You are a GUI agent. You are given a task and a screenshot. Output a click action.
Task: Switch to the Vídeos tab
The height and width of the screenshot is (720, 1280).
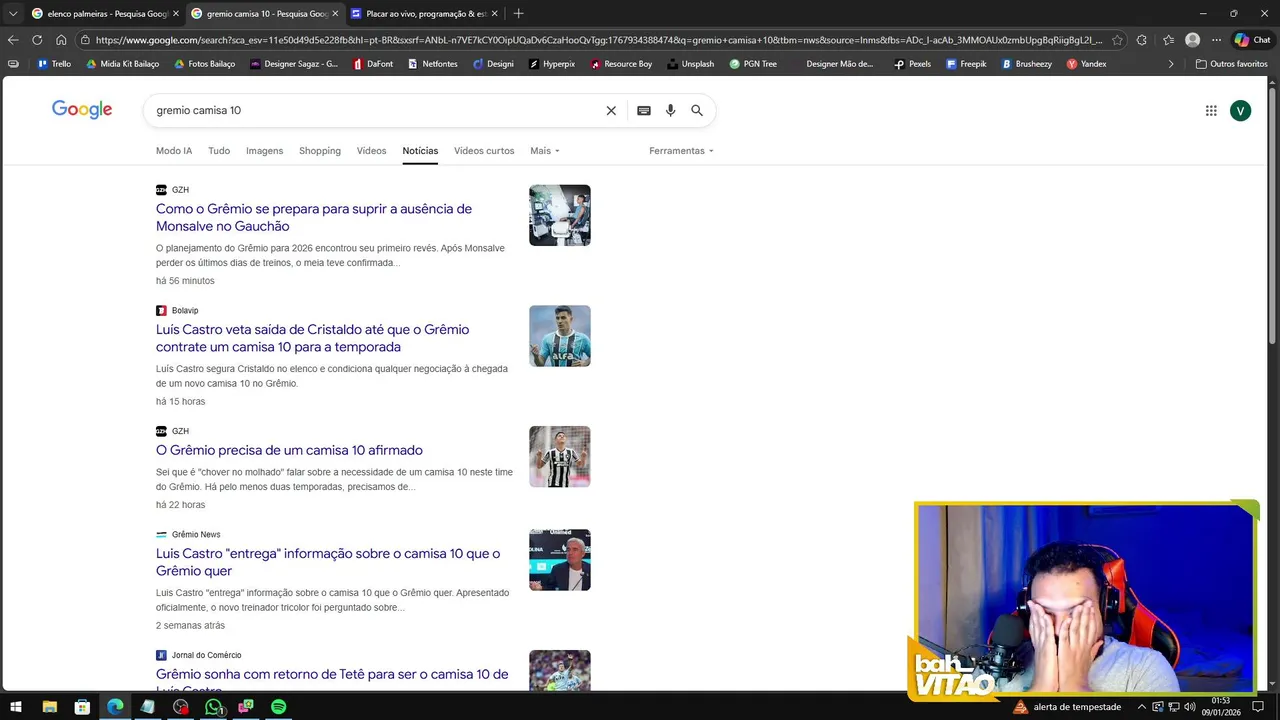[371, 151]
